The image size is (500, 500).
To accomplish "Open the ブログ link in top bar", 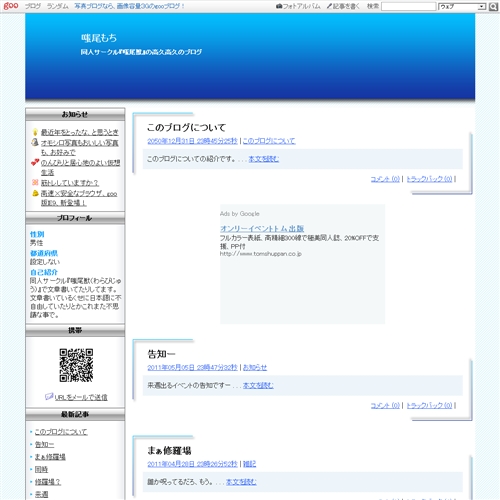I will (33, 6).
